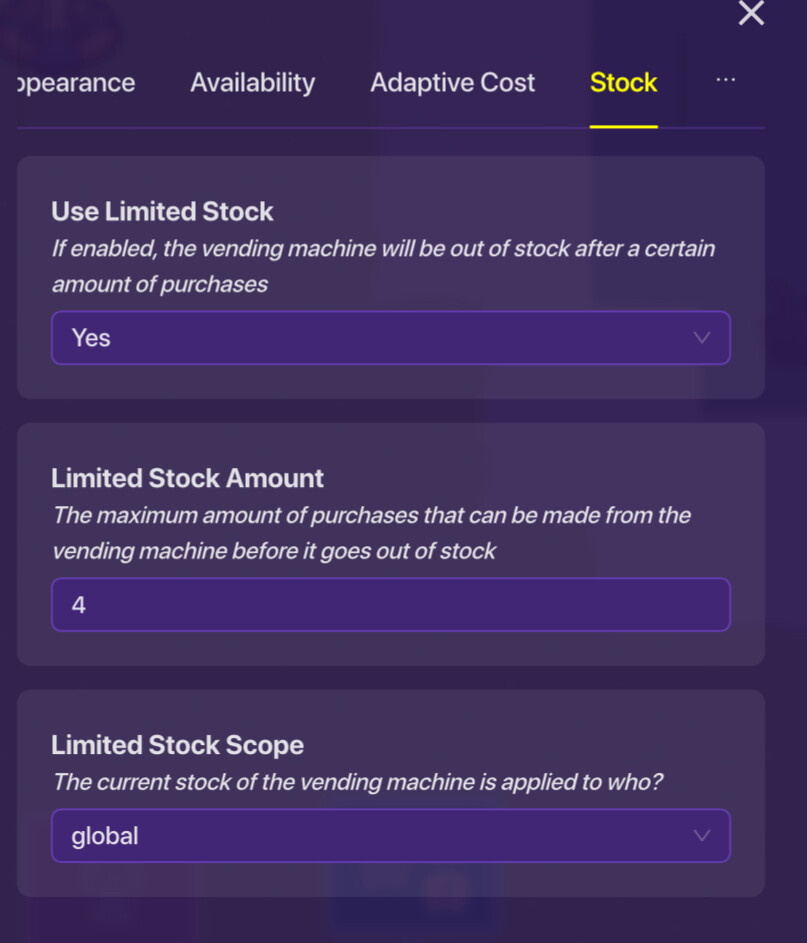The width and height of the screenshot is (807, 943).
Task: Select the Stock tab
Action: point(623,83)
